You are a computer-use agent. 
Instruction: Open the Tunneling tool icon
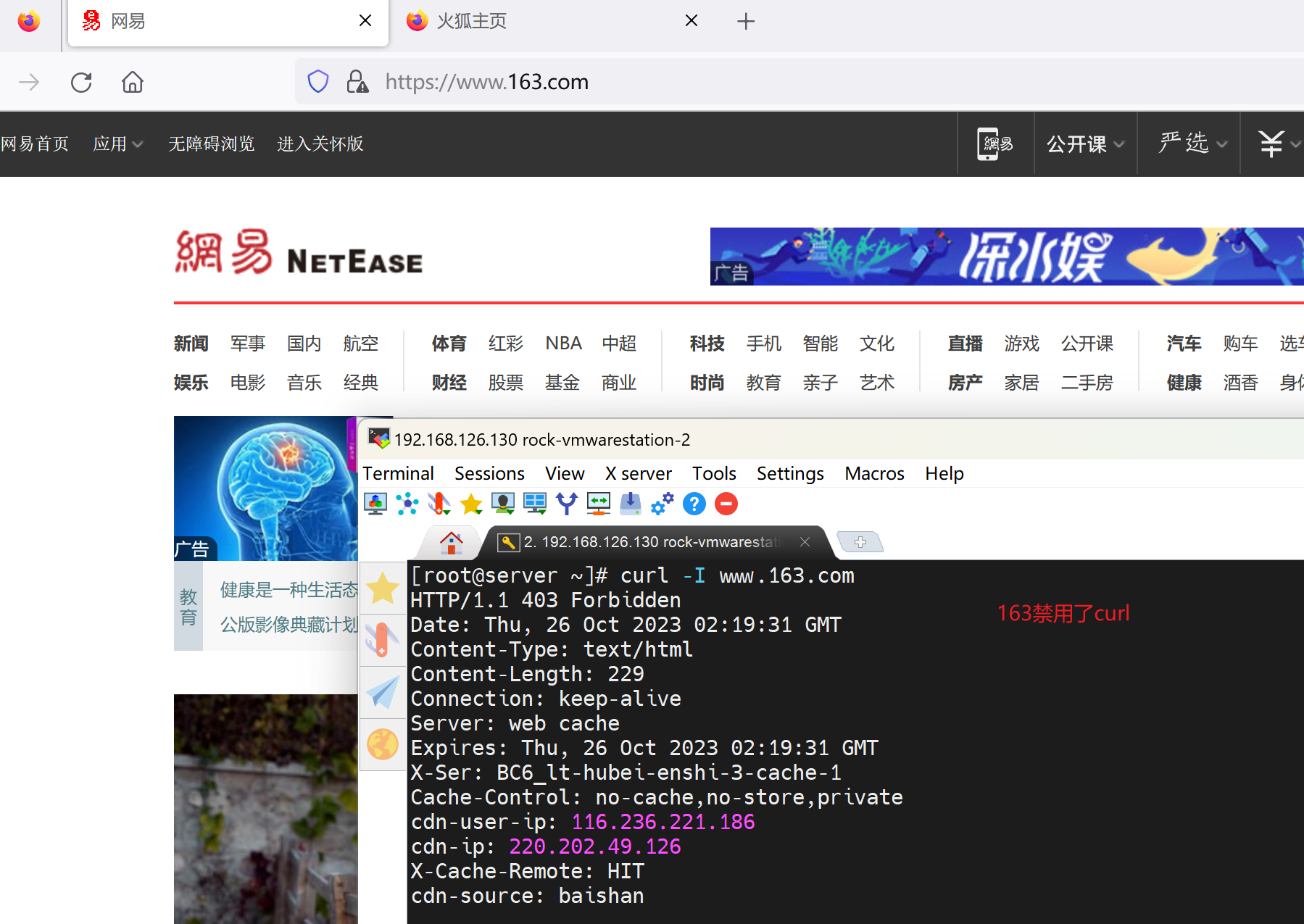click(x=598, y=504)
